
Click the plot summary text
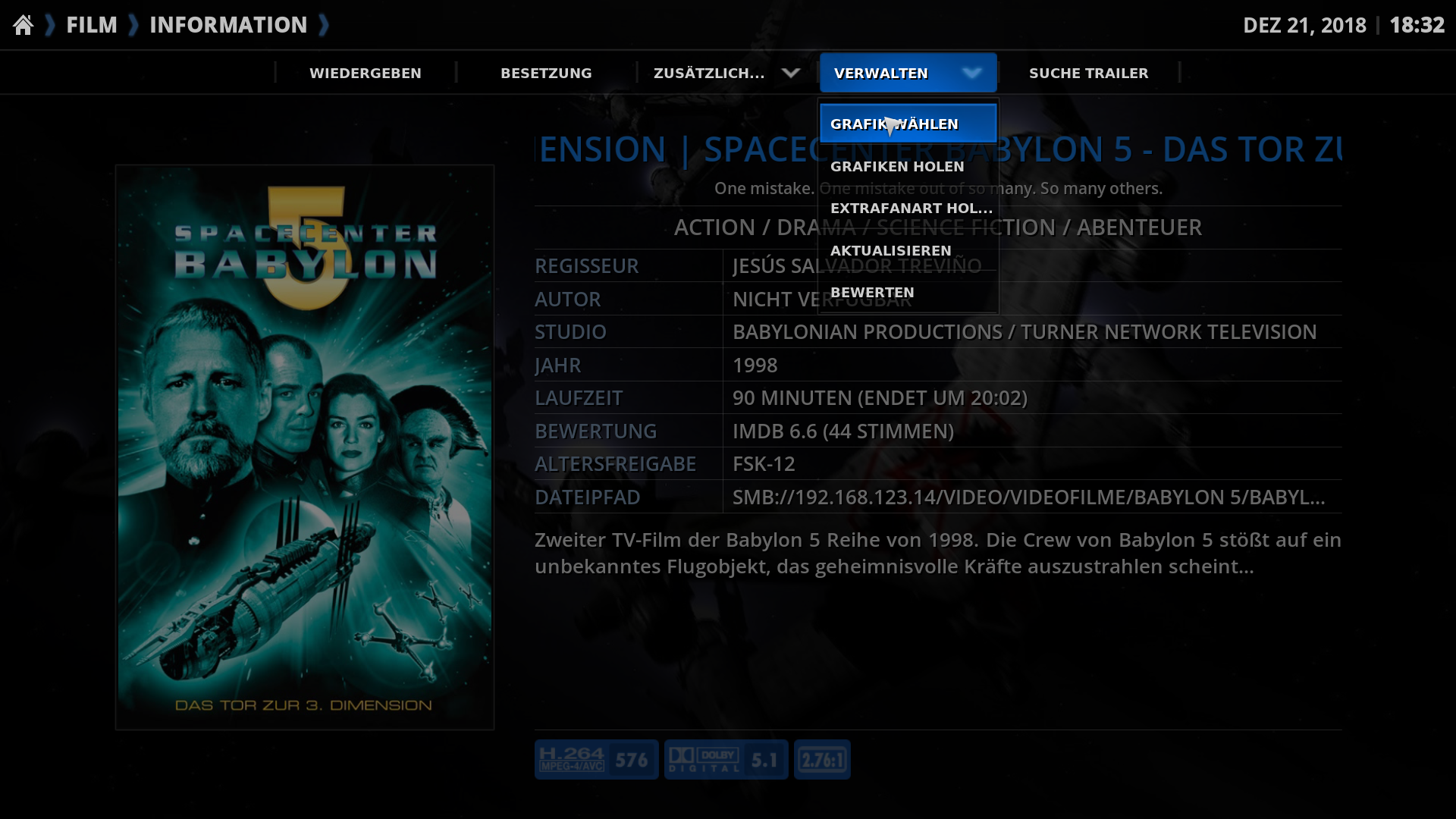pyautogui.click(x=938, y=553)
